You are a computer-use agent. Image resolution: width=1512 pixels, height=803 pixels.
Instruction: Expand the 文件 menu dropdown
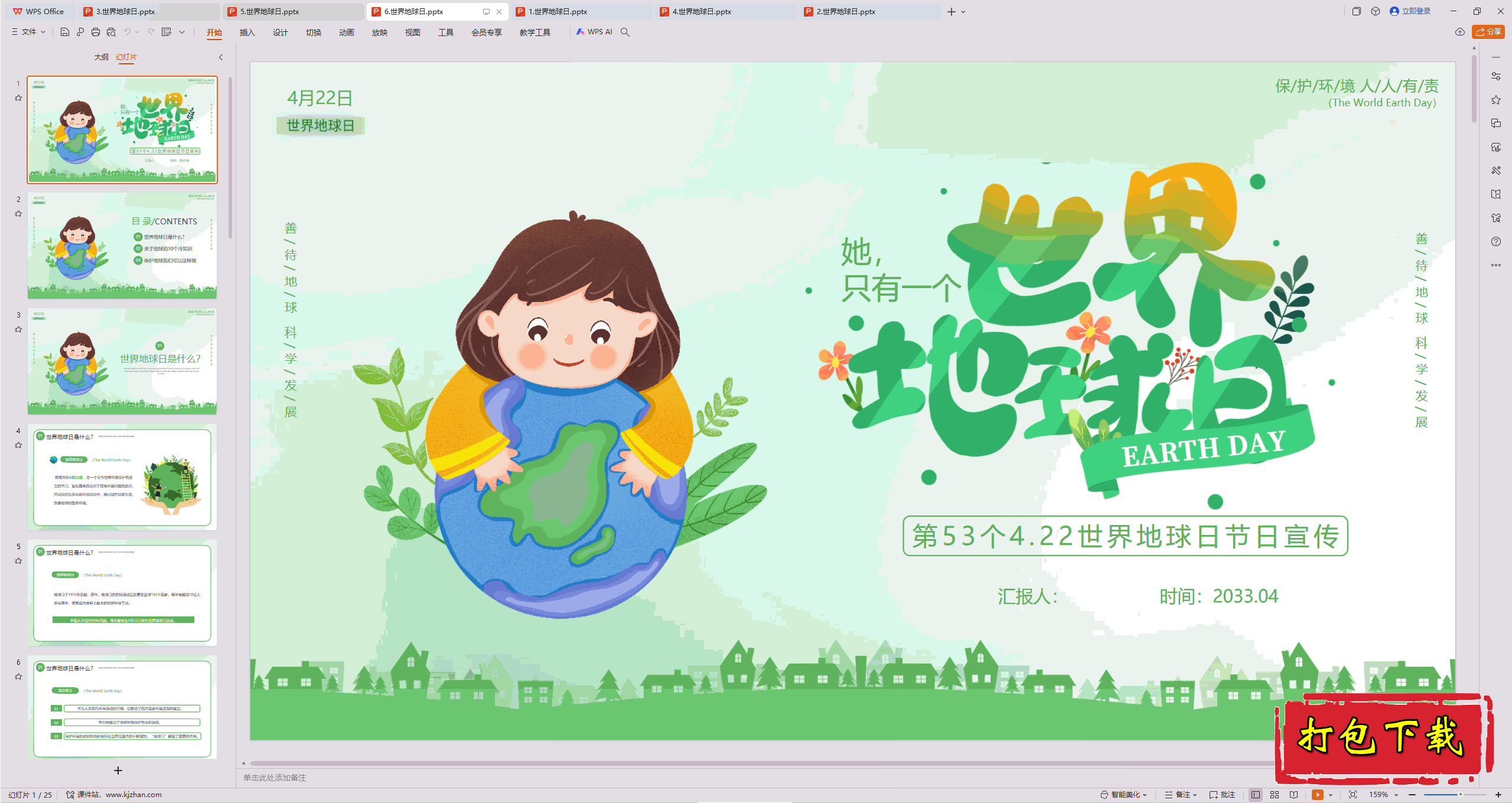pyautogui.click(x=29, y=32)
